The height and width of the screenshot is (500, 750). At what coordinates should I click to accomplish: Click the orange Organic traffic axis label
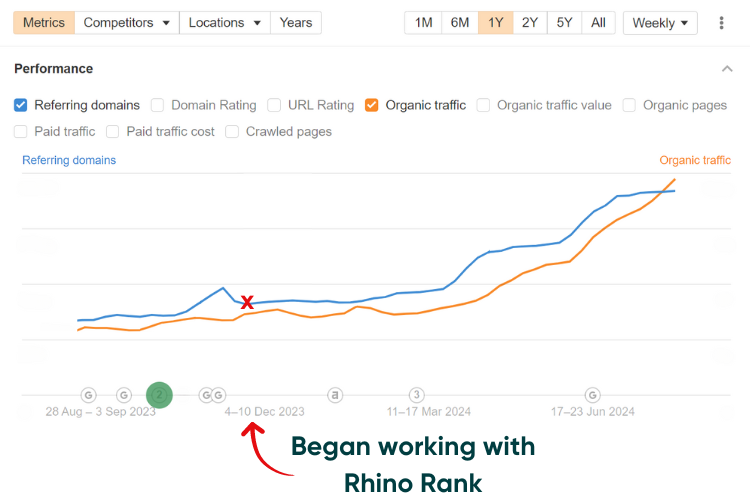(x=695, y=160)
